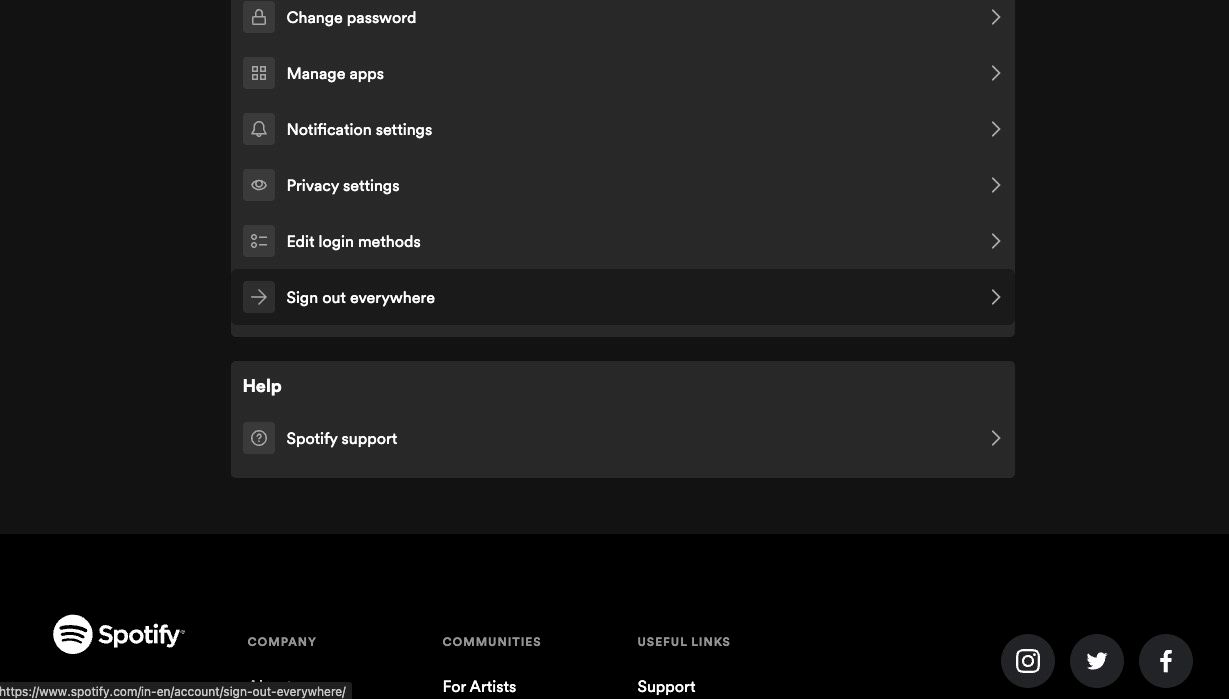Click the Sign out everywhere arrow icon

(x=258, y=297)
